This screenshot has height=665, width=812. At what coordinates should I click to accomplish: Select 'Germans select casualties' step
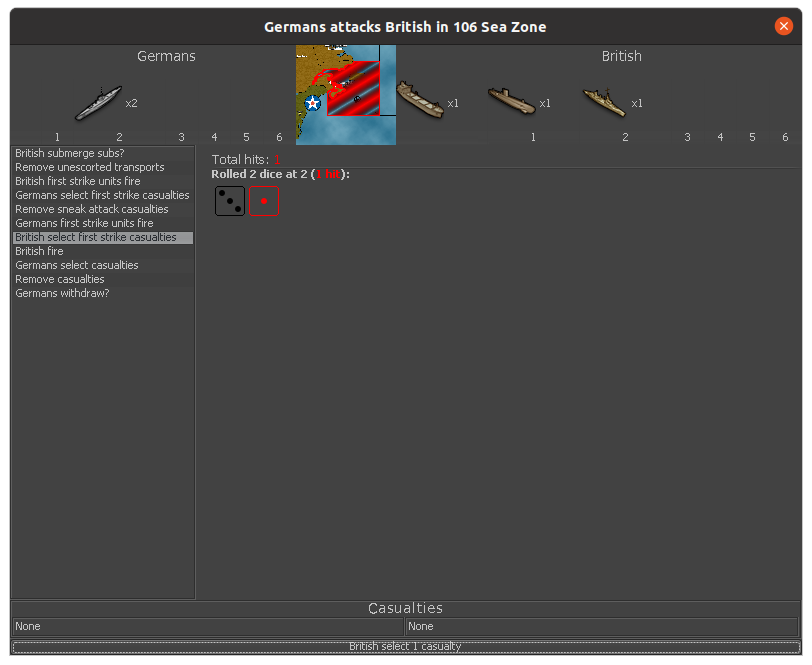click(77, 265)
